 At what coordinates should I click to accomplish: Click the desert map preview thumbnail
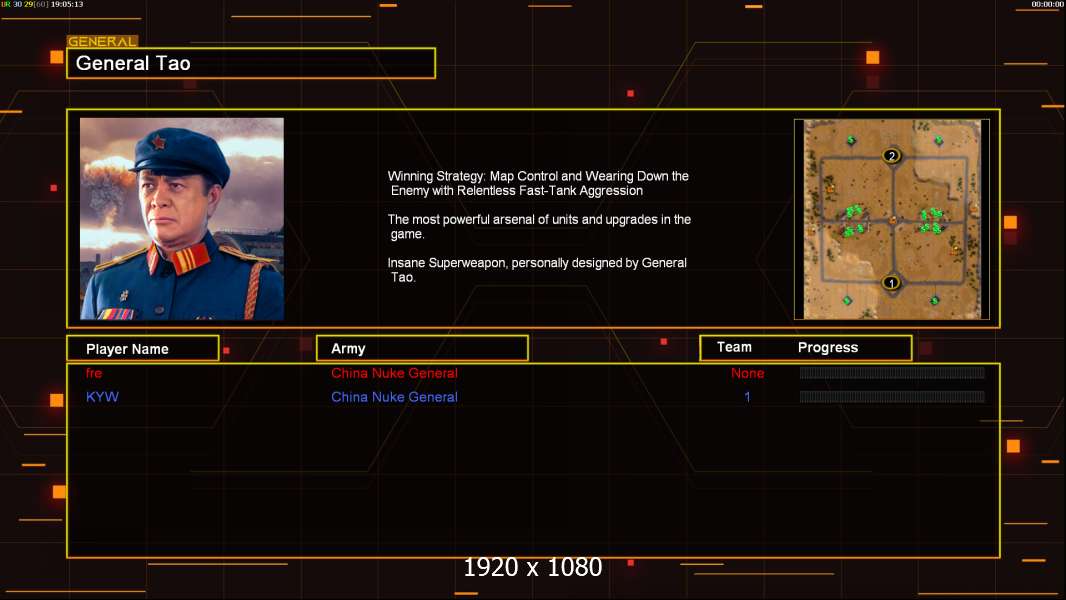(x=891, y=219)
